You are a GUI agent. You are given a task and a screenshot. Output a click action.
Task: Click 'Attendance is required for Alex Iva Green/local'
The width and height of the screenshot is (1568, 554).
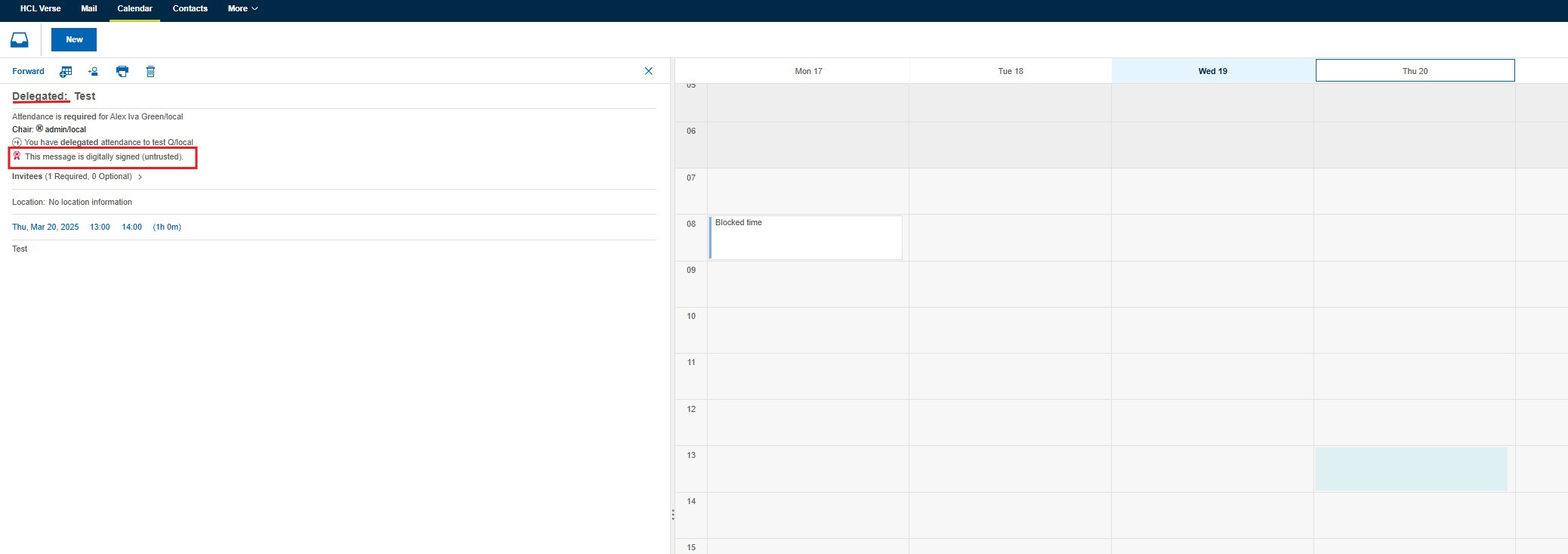[97, 116]
